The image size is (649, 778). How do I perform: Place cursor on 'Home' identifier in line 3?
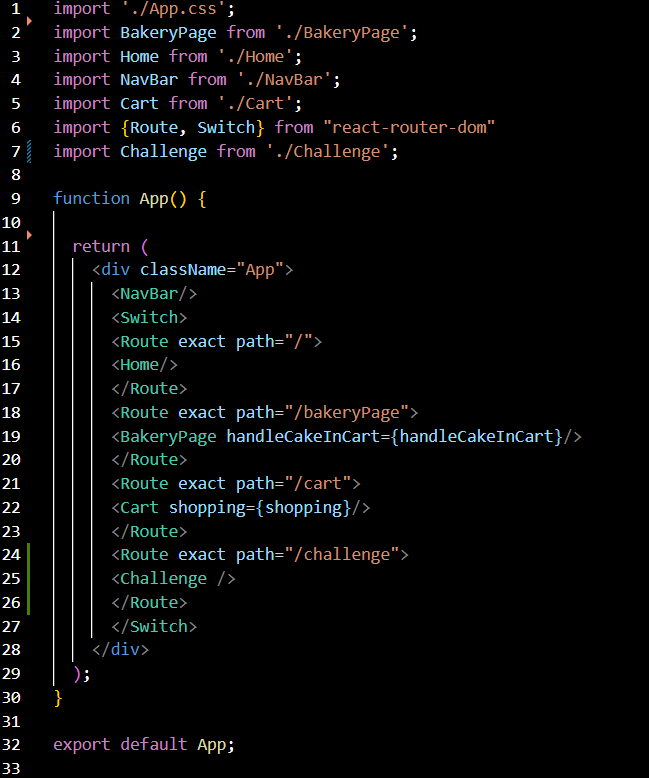pos(139,57)
